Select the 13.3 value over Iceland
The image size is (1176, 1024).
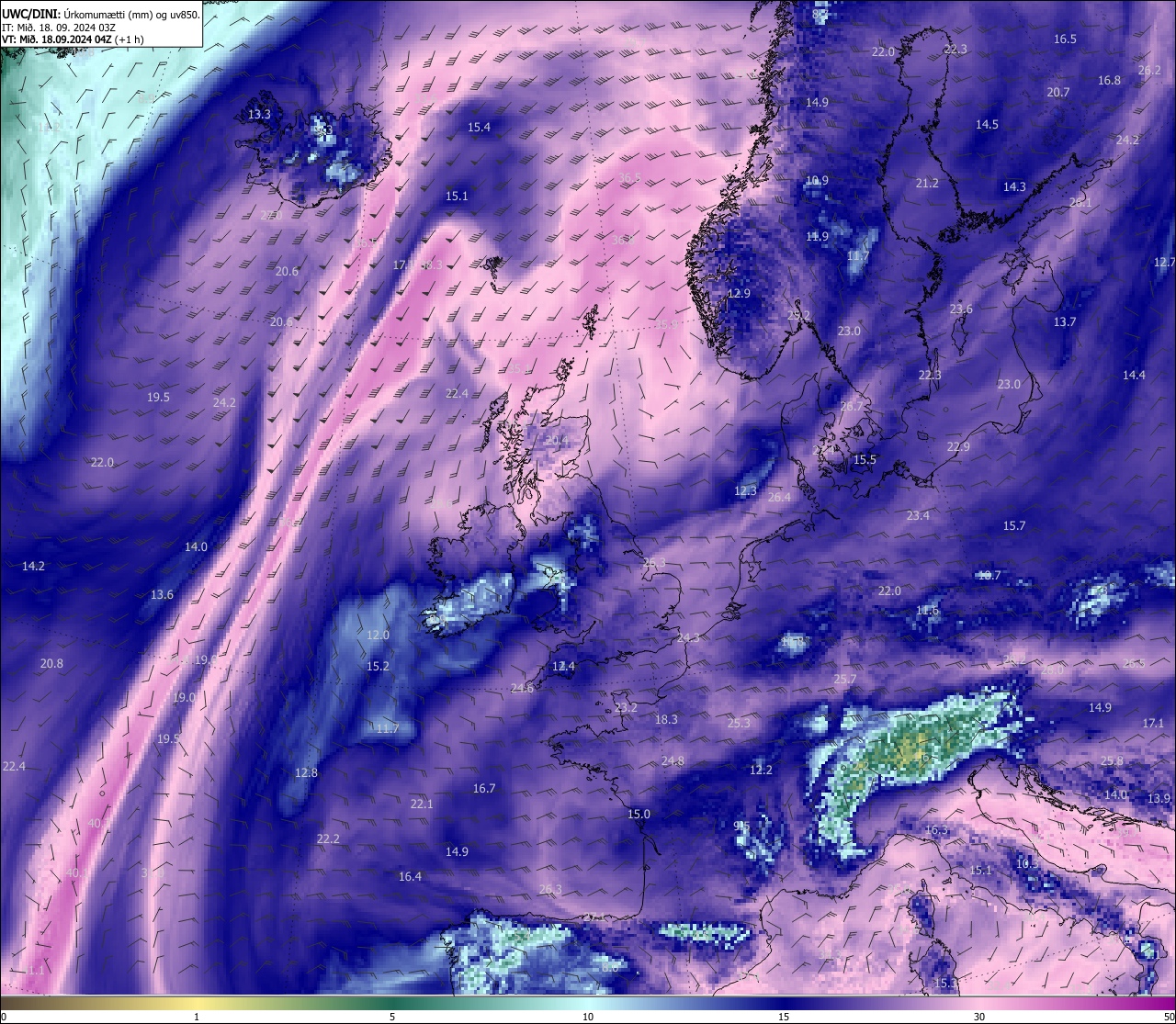[259, 115]
